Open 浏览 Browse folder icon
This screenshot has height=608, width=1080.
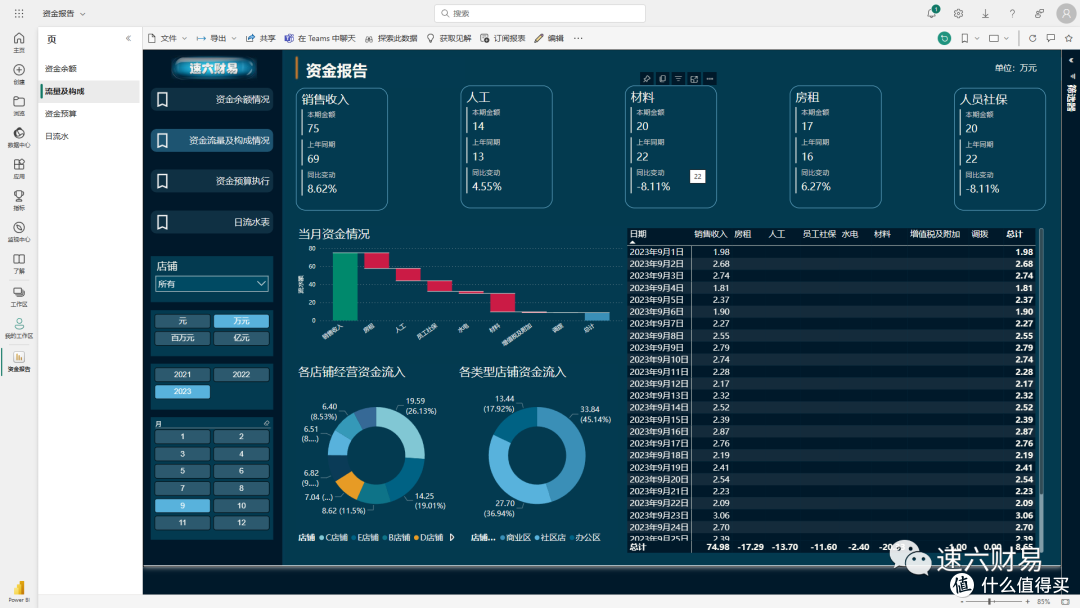(x=19, y=105)
